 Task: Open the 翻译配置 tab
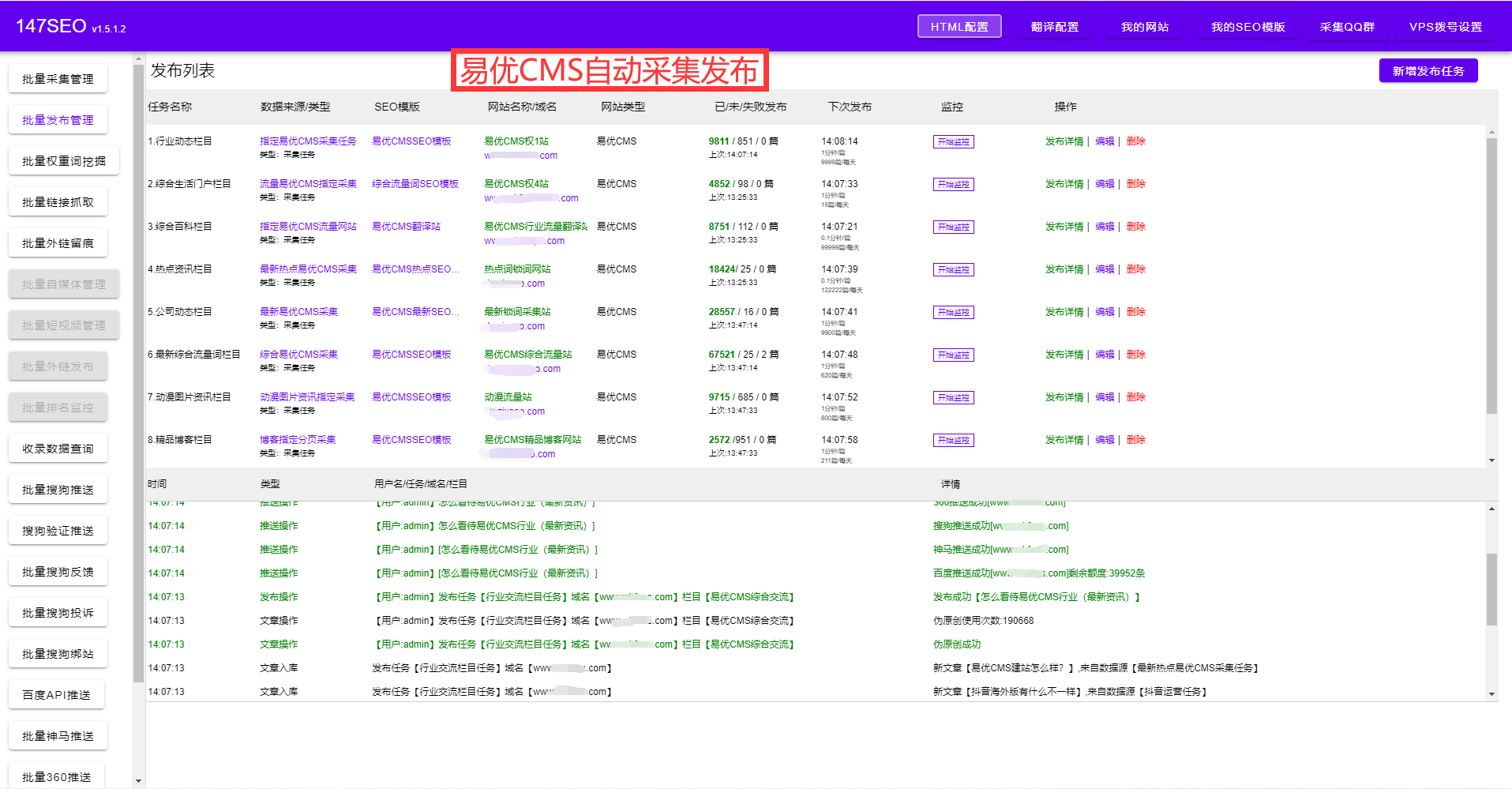click(x=1055, y=26)
